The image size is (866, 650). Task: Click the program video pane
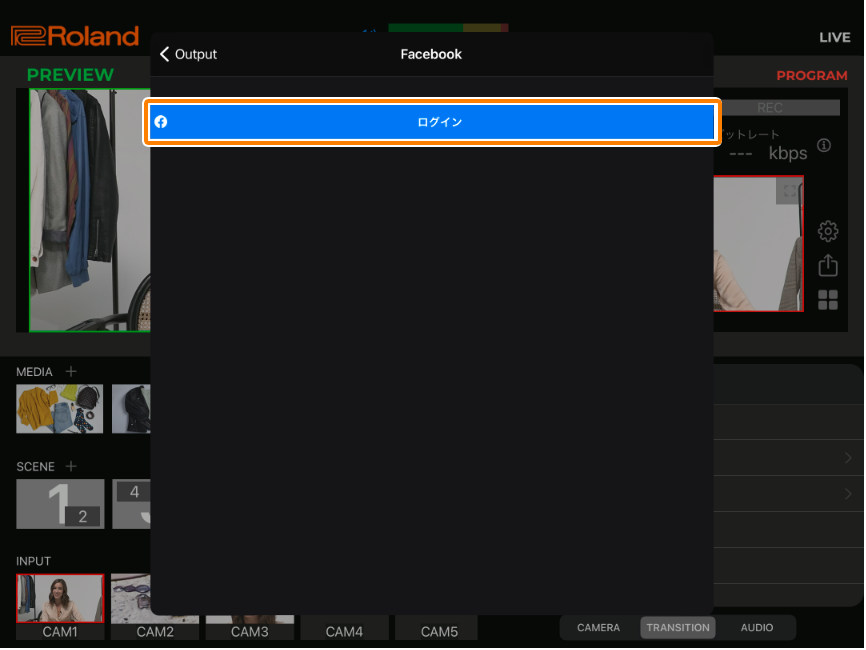(x=758, y=244)
